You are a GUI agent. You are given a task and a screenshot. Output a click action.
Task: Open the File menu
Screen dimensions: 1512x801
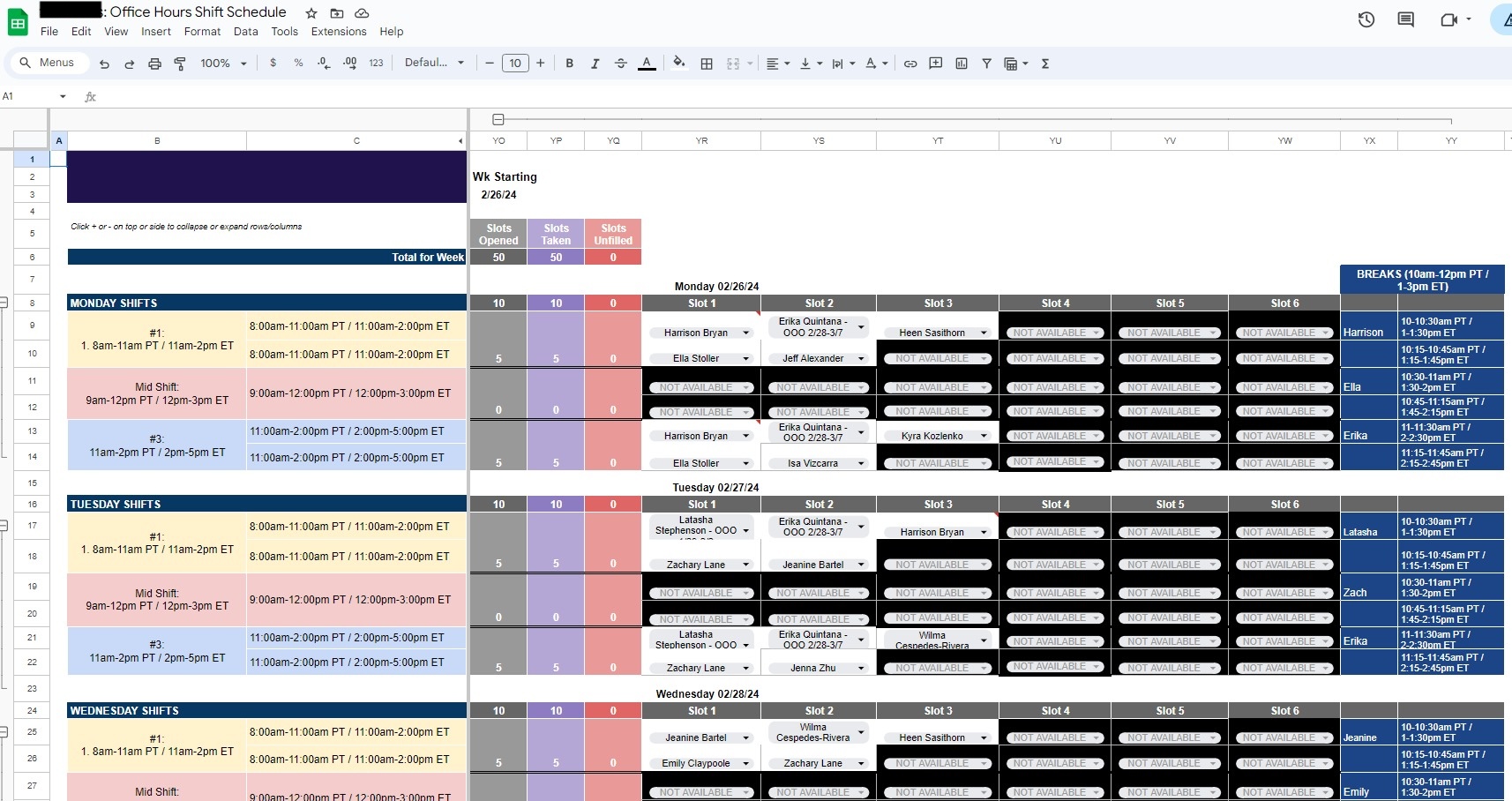49,32
